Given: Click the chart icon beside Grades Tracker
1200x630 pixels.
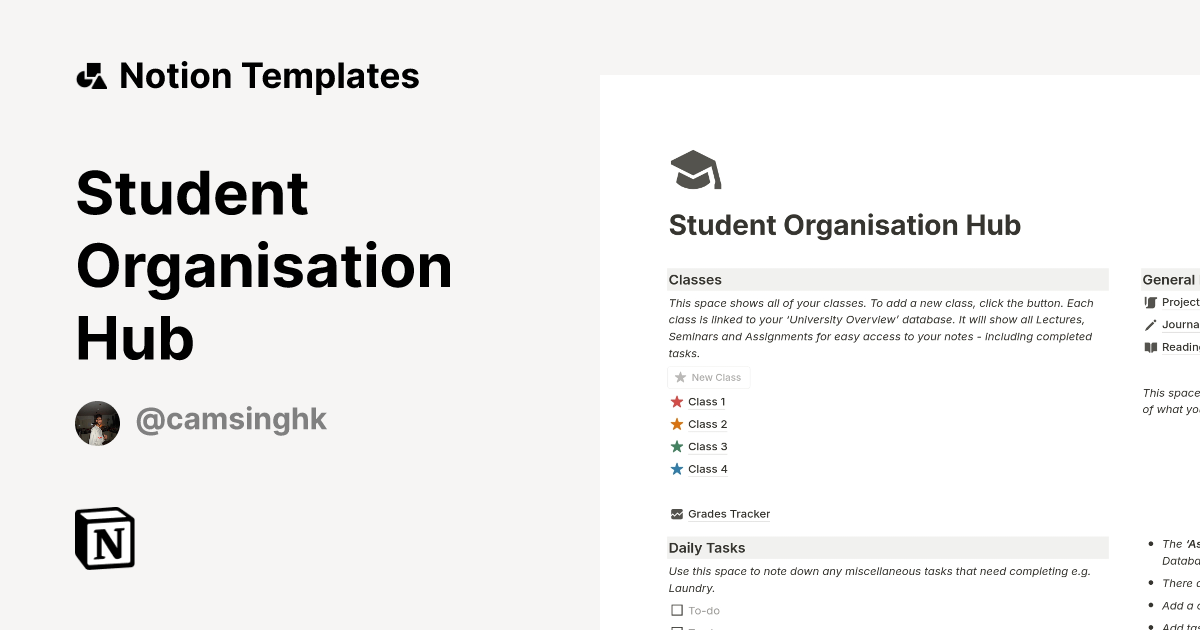Looking at the screenshot, I should click(676, 513).
